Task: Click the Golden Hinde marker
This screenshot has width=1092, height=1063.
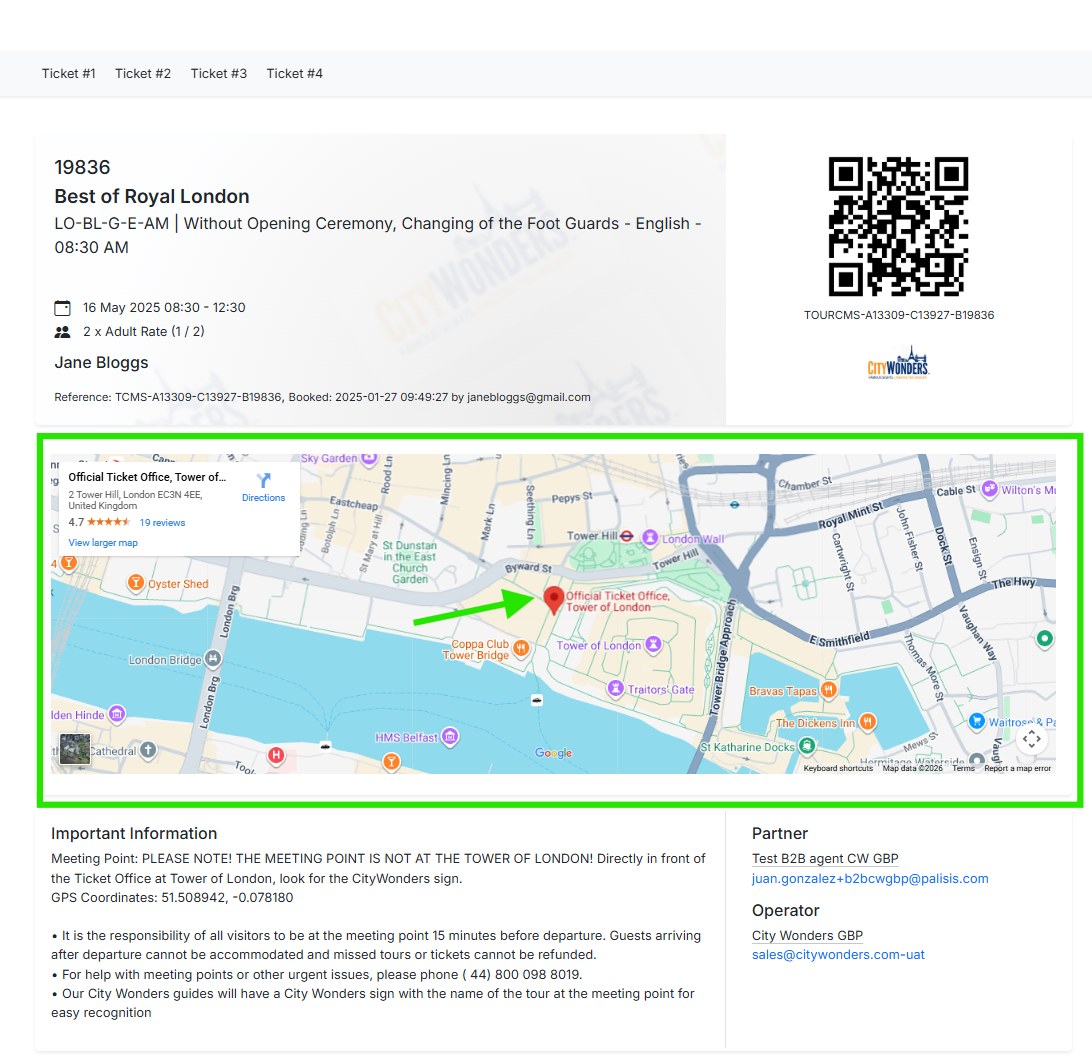Action: point(117,714)
